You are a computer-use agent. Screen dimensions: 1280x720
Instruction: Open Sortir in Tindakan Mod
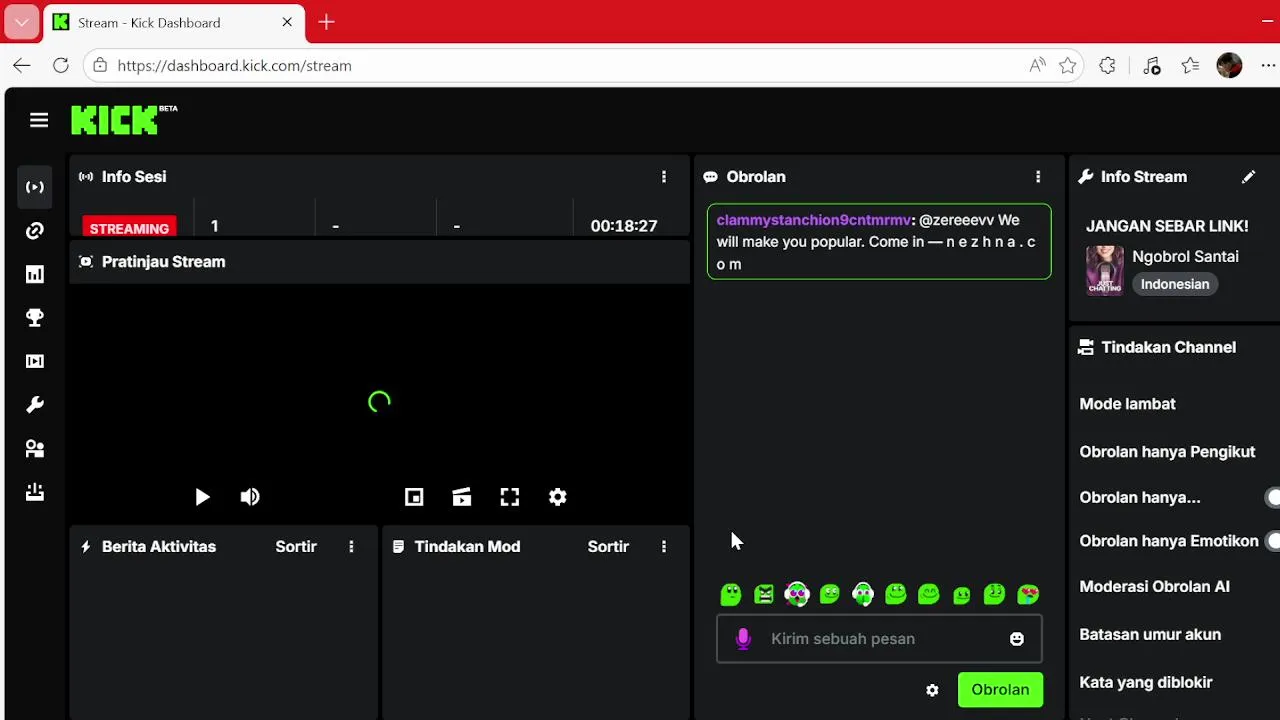coord(608,547)
